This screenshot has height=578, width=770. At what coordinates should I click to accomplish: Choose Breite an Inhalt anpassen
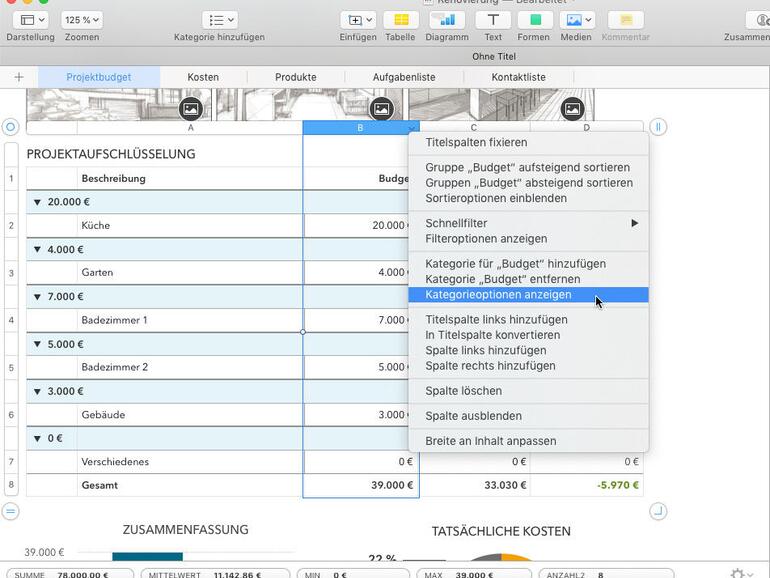(528, 441)
